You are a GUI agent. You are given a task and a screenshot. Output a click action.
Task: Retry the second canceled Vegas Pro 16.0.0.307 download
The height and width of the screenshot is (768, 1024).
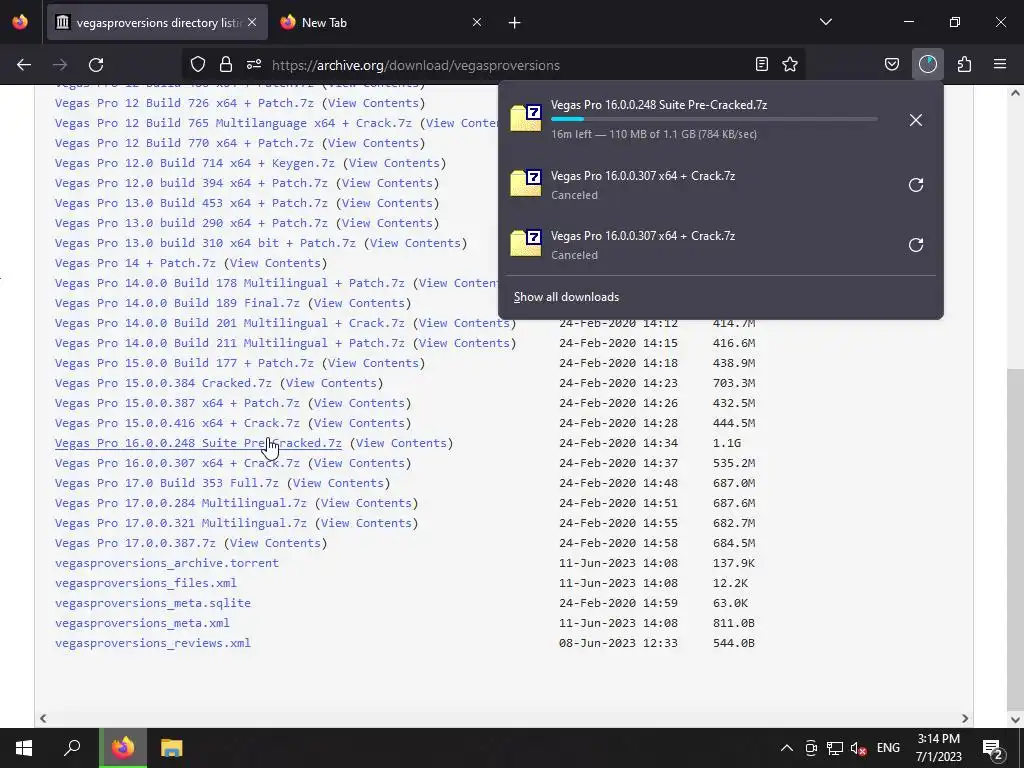[916, 245]
